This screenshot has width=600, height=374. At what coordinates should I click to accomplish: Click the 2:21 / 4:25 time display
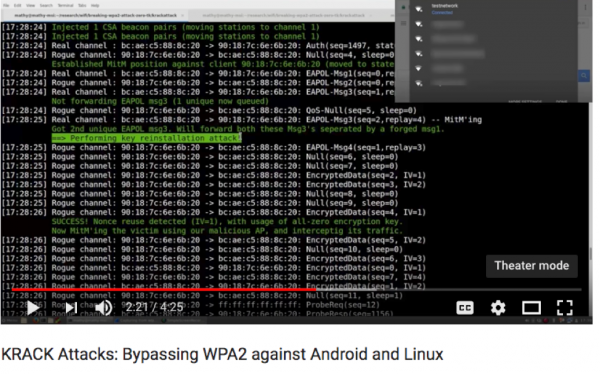154,307
